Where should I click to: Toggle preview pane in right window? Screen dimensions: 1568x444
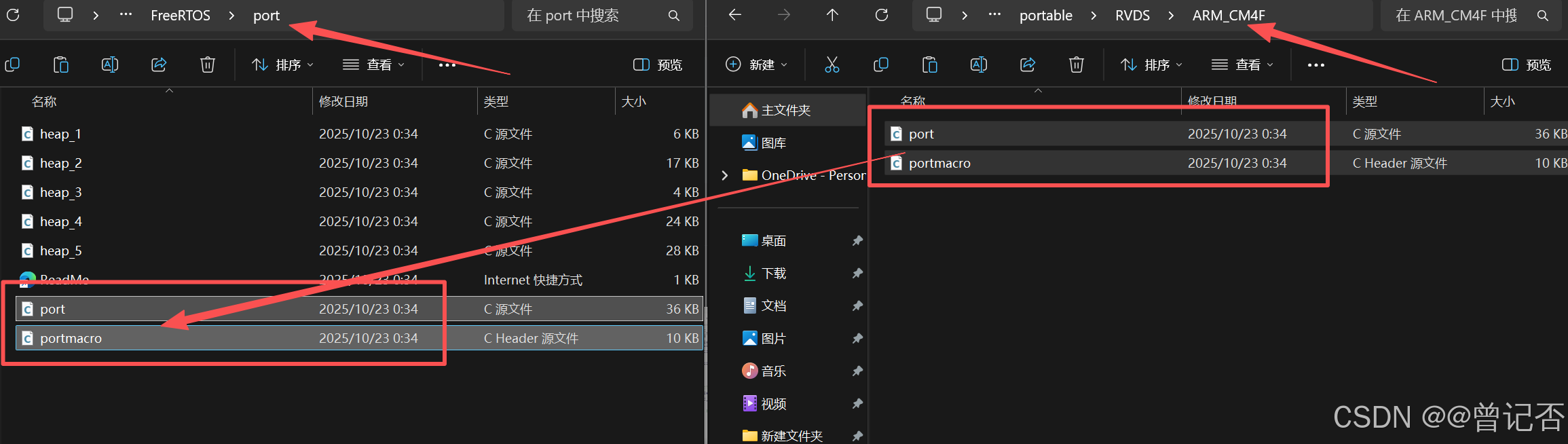point(1527,64)
